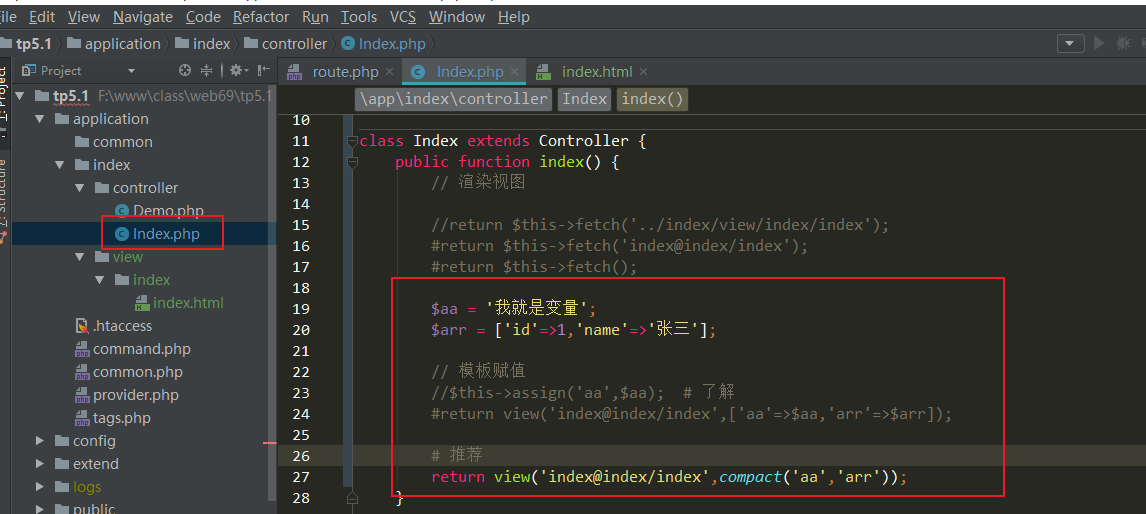The image size is (1146, 514).
Task: Click controller in the navigation bar
Action: [x=285, y=44]
